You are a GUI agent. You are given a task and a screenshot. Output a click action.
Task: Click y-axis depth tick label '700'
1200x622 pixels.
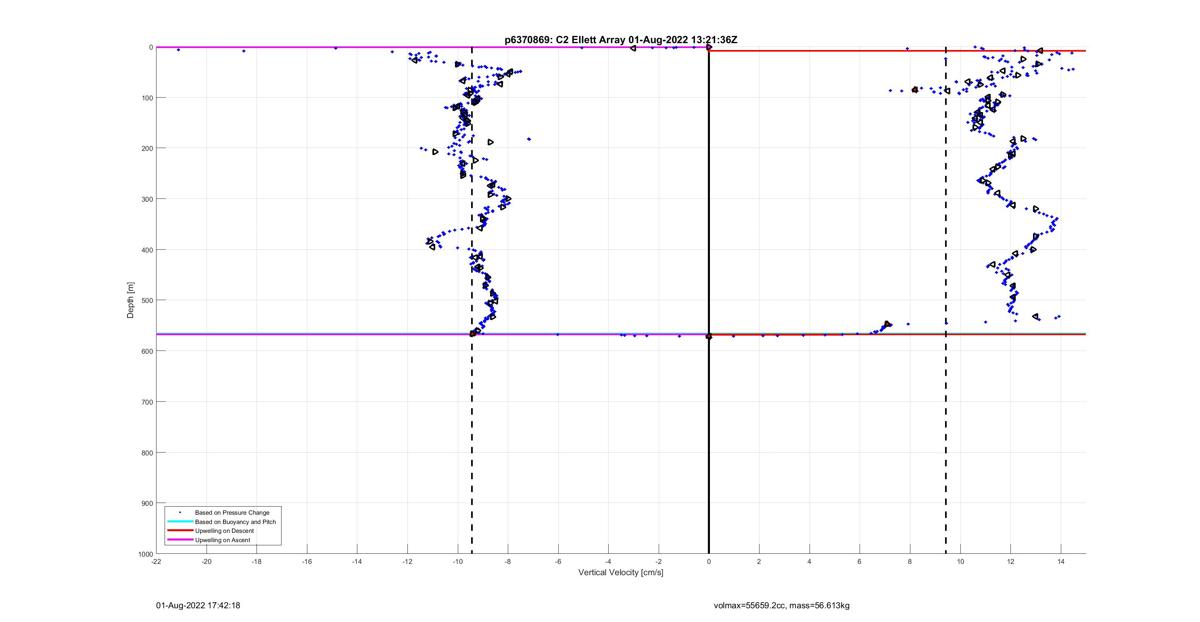point(146,402)
